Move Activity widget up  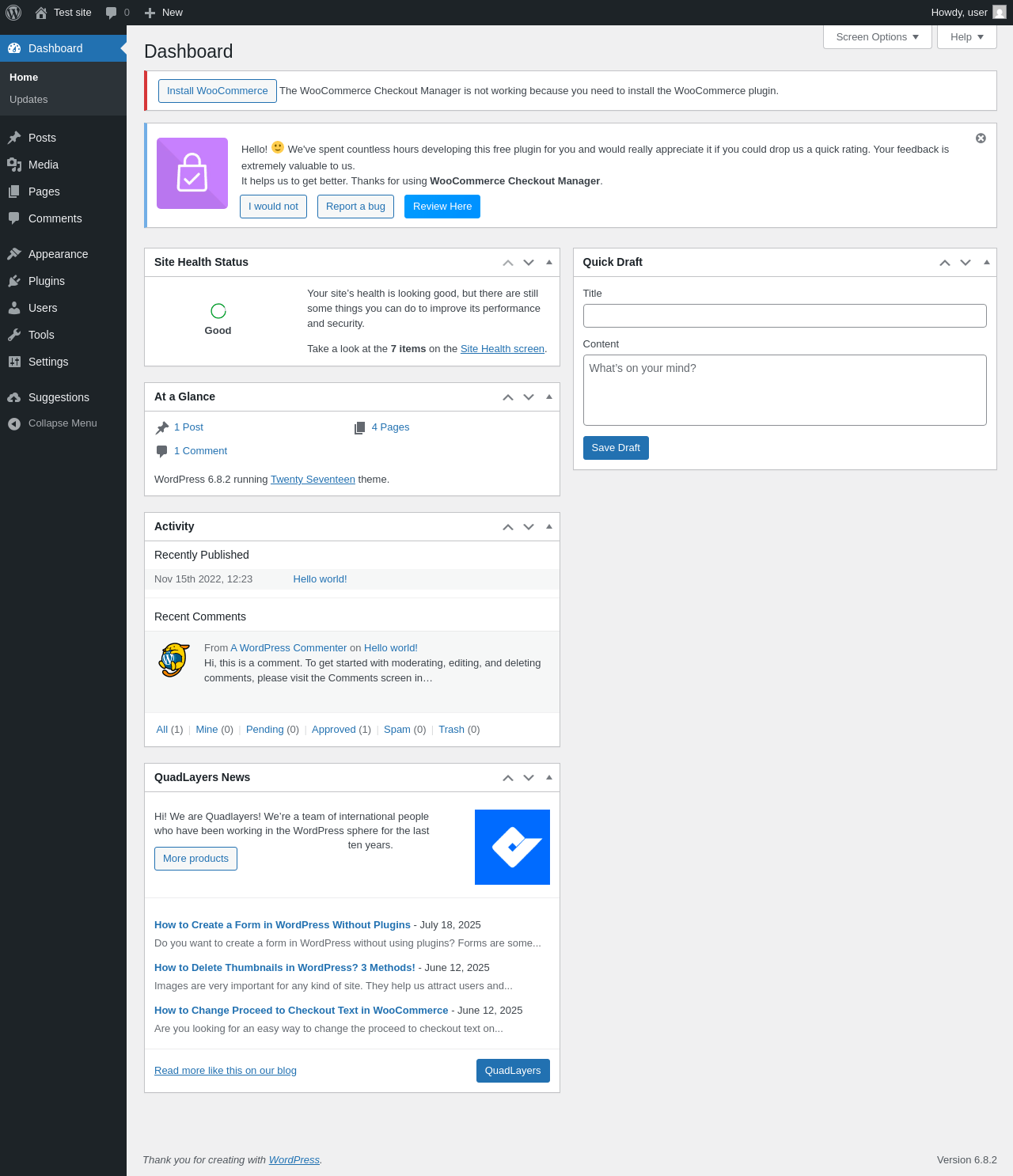point(508,527)
